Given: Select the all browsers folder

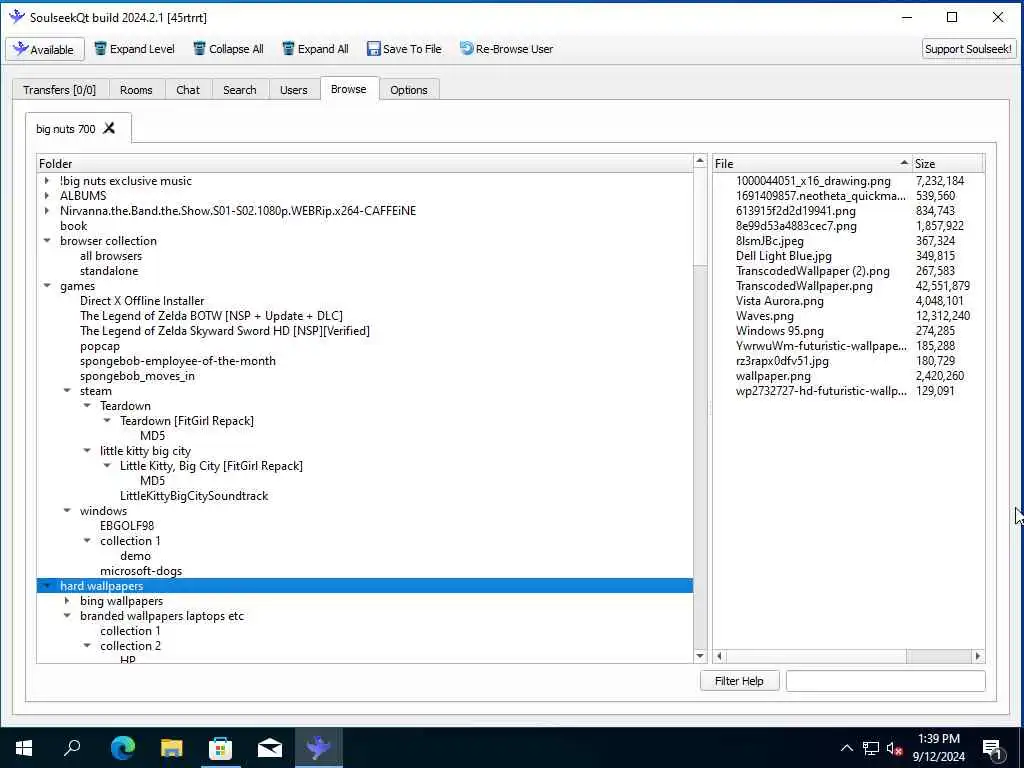Looking at the screenshot, I should pos(111,256).
